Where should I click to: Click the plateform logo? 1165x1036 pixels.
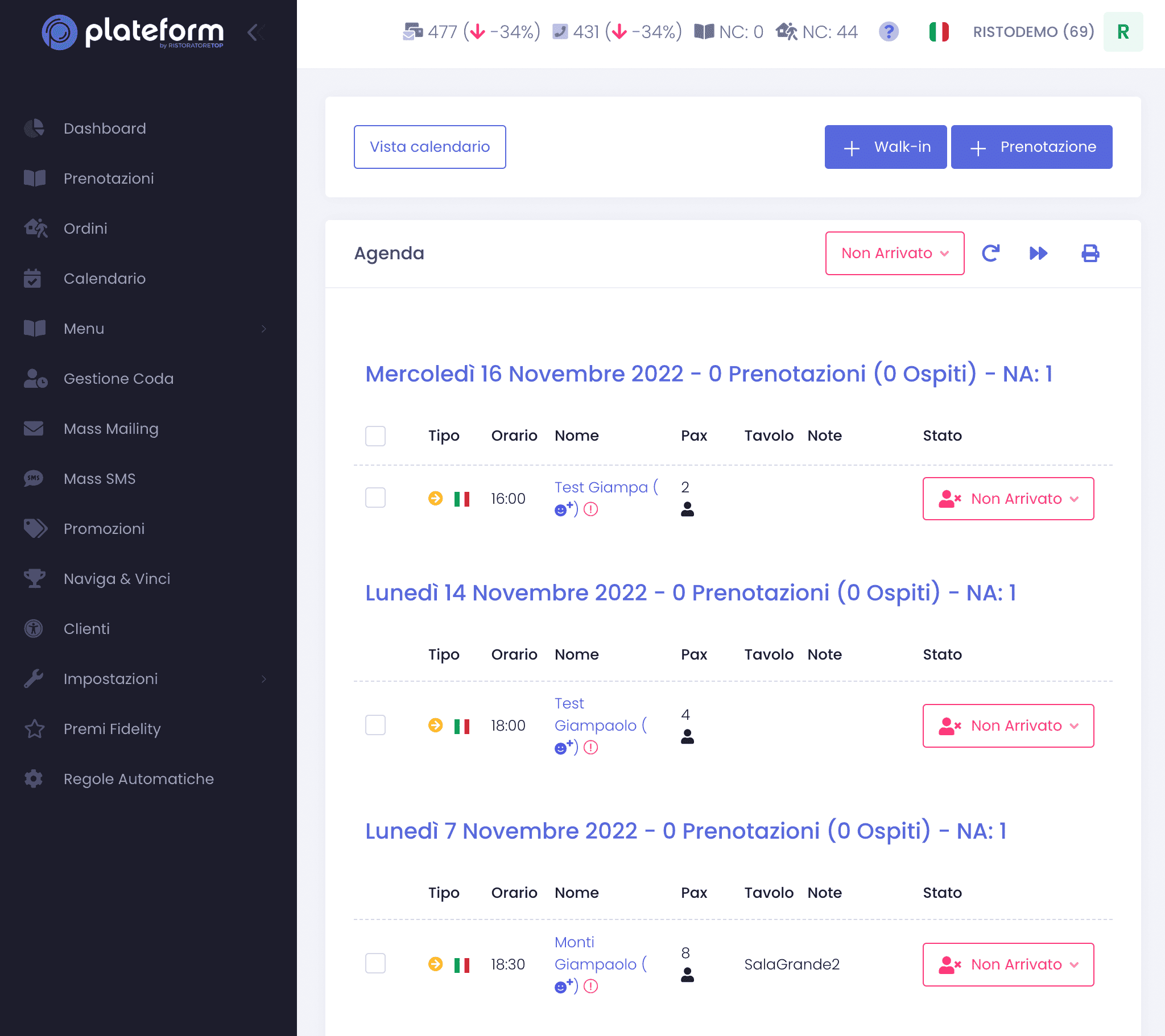pyautogui.click(x=133, y=32)
